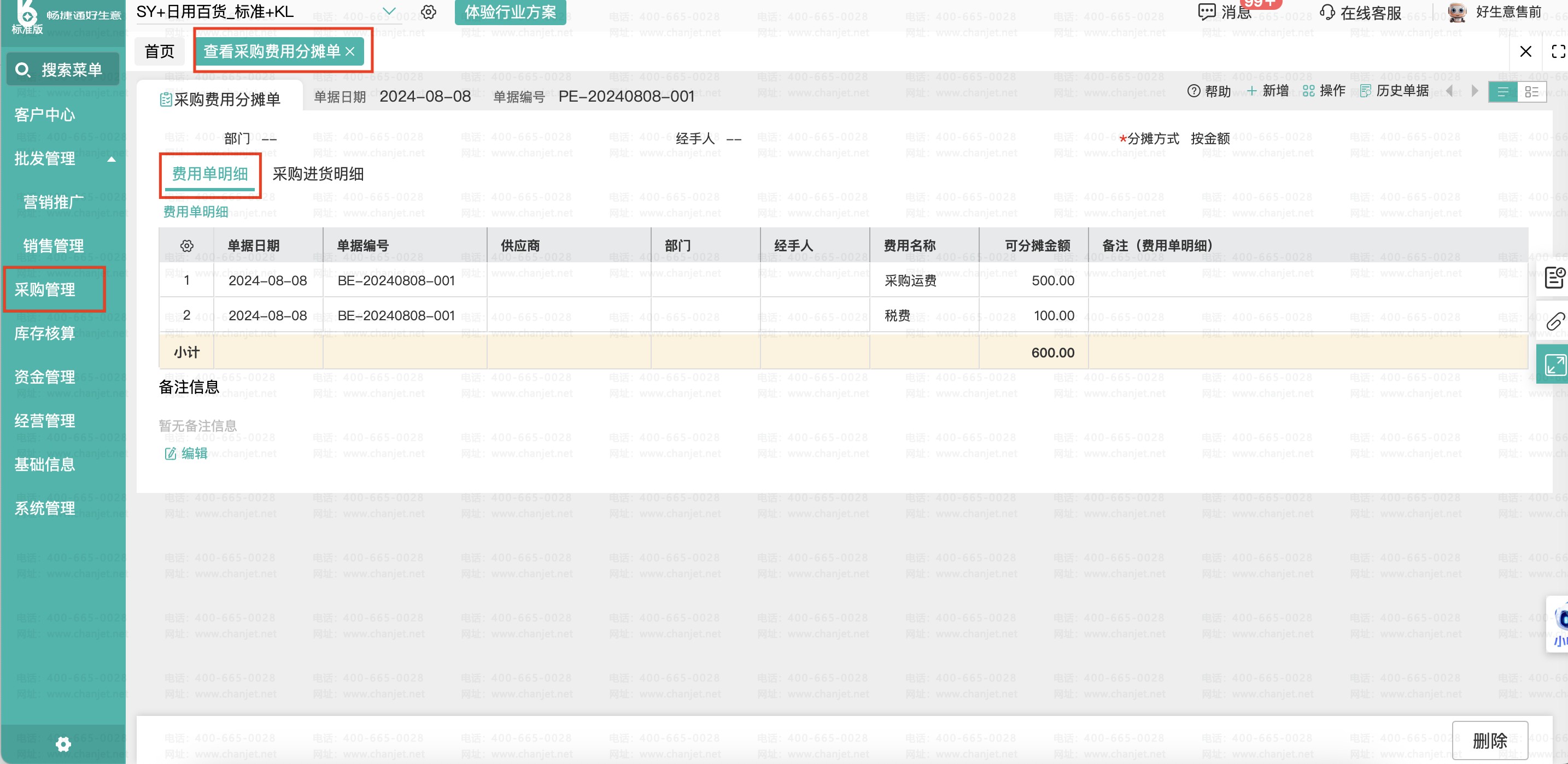Click 新增 plus button
The height and width of the screenshot is (764, 1568).
point(1267,91)
